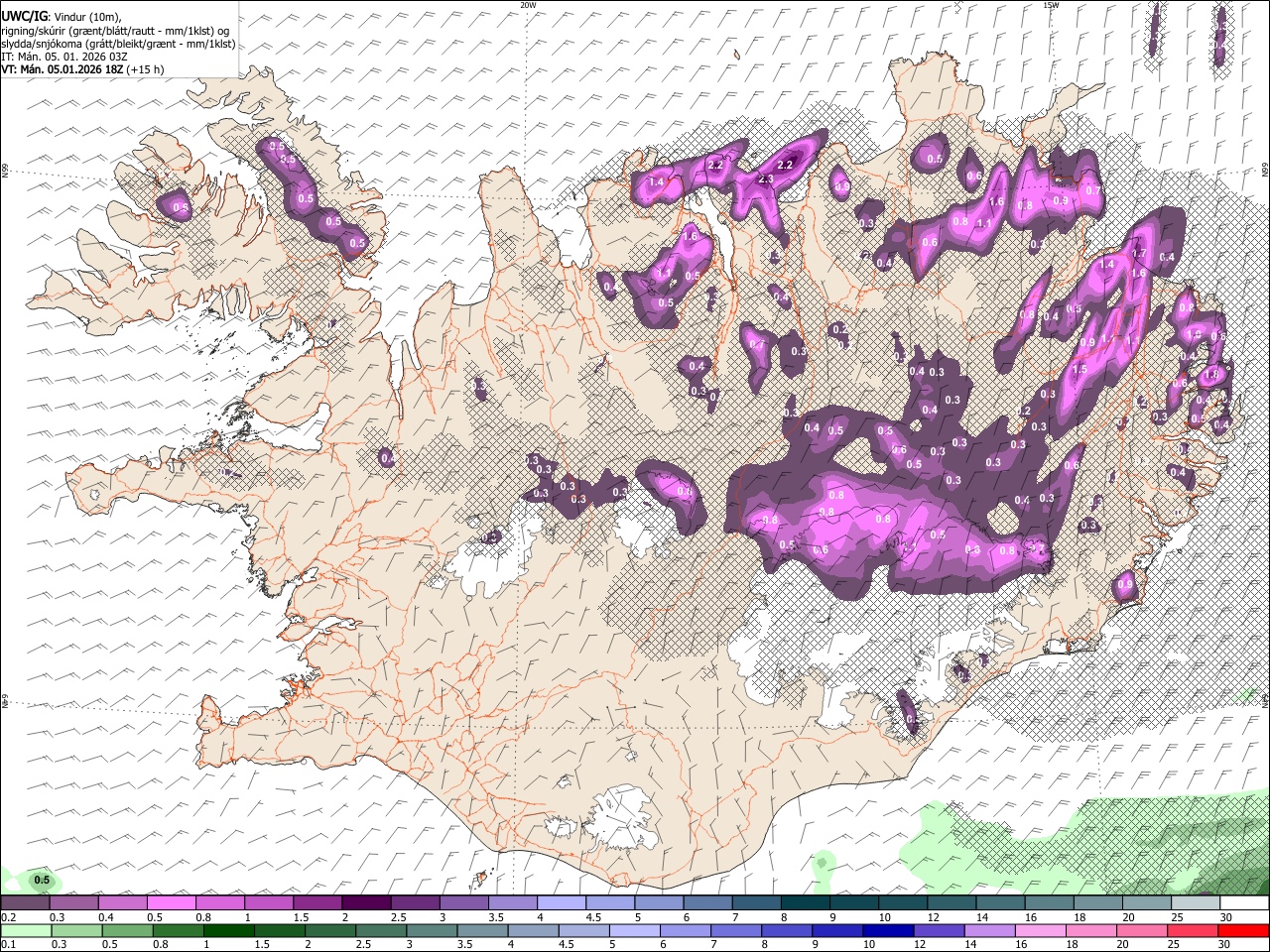Select the darkest purple 2–2.5 snow legend swatch
The height and width of the screenshot is (952, 1270).
click(366, 902)
